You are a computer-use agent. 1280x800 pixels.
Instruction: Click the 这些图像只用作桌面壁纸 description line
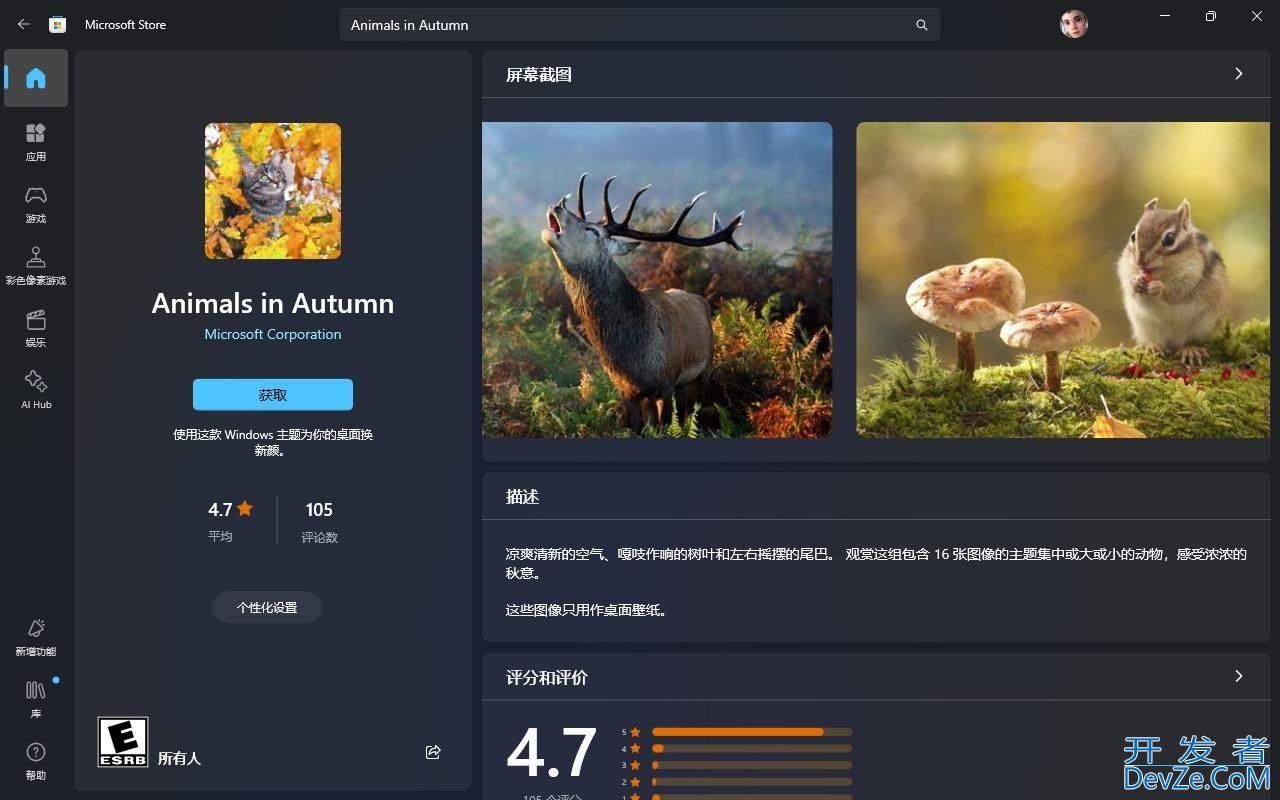[x=586, y=610]
